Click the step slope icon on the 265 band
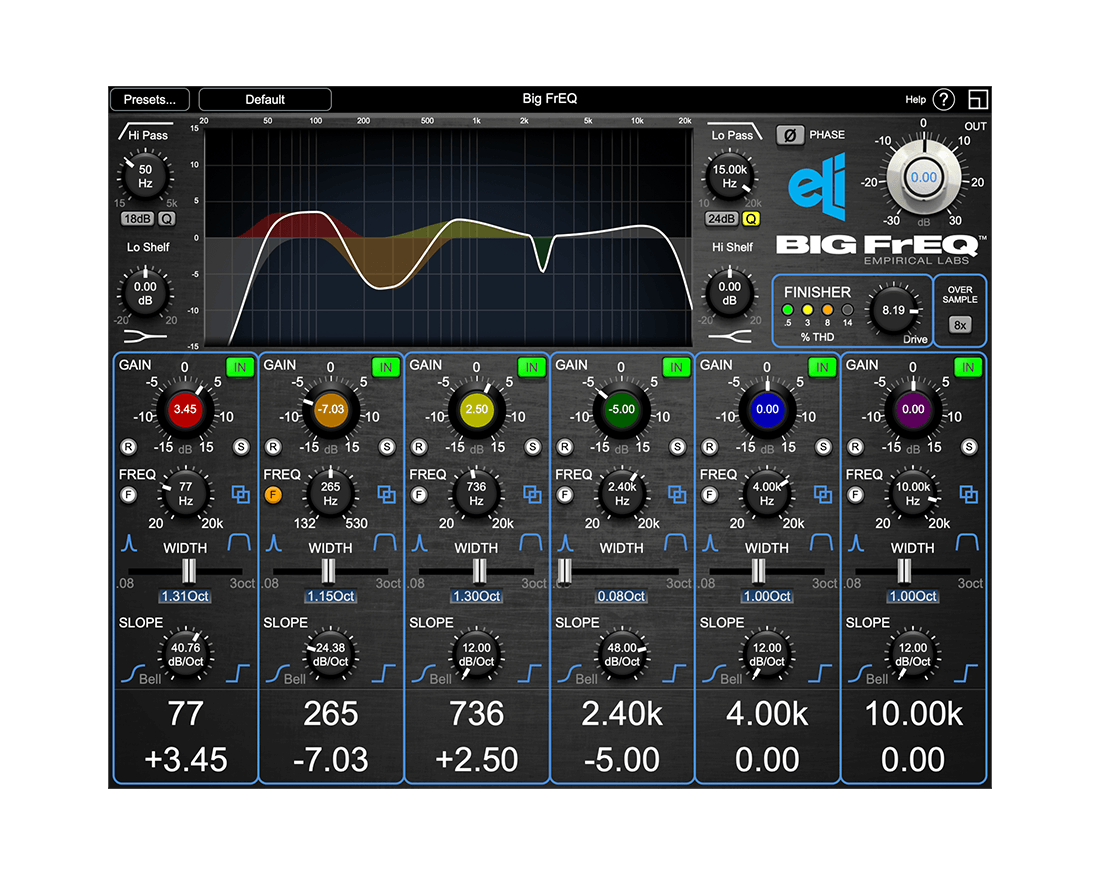 tap(384, 674)
